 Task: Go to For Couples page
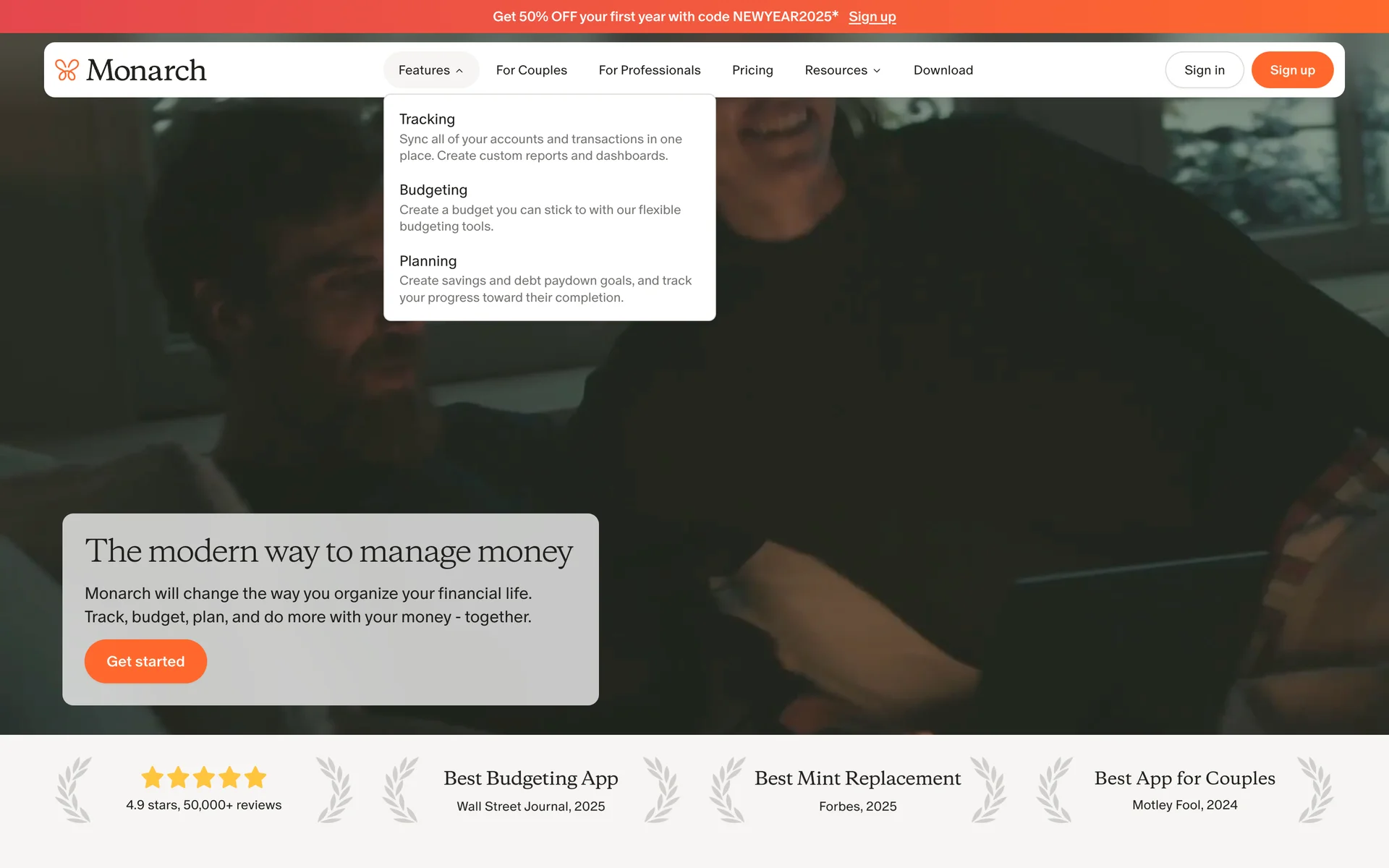tap(531, 70)
